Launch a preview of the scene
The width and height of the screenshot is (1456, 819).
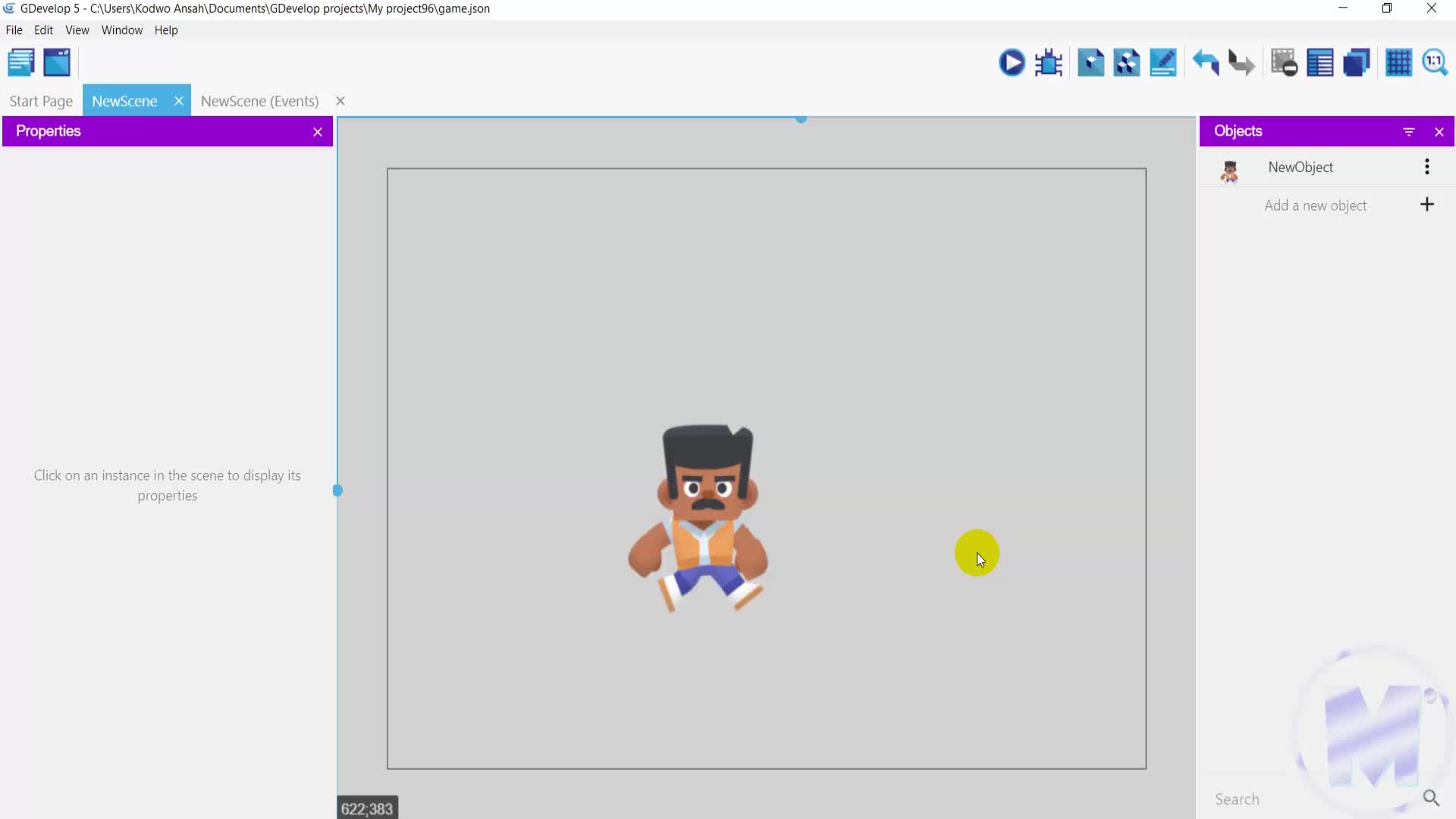[1012, 63]
